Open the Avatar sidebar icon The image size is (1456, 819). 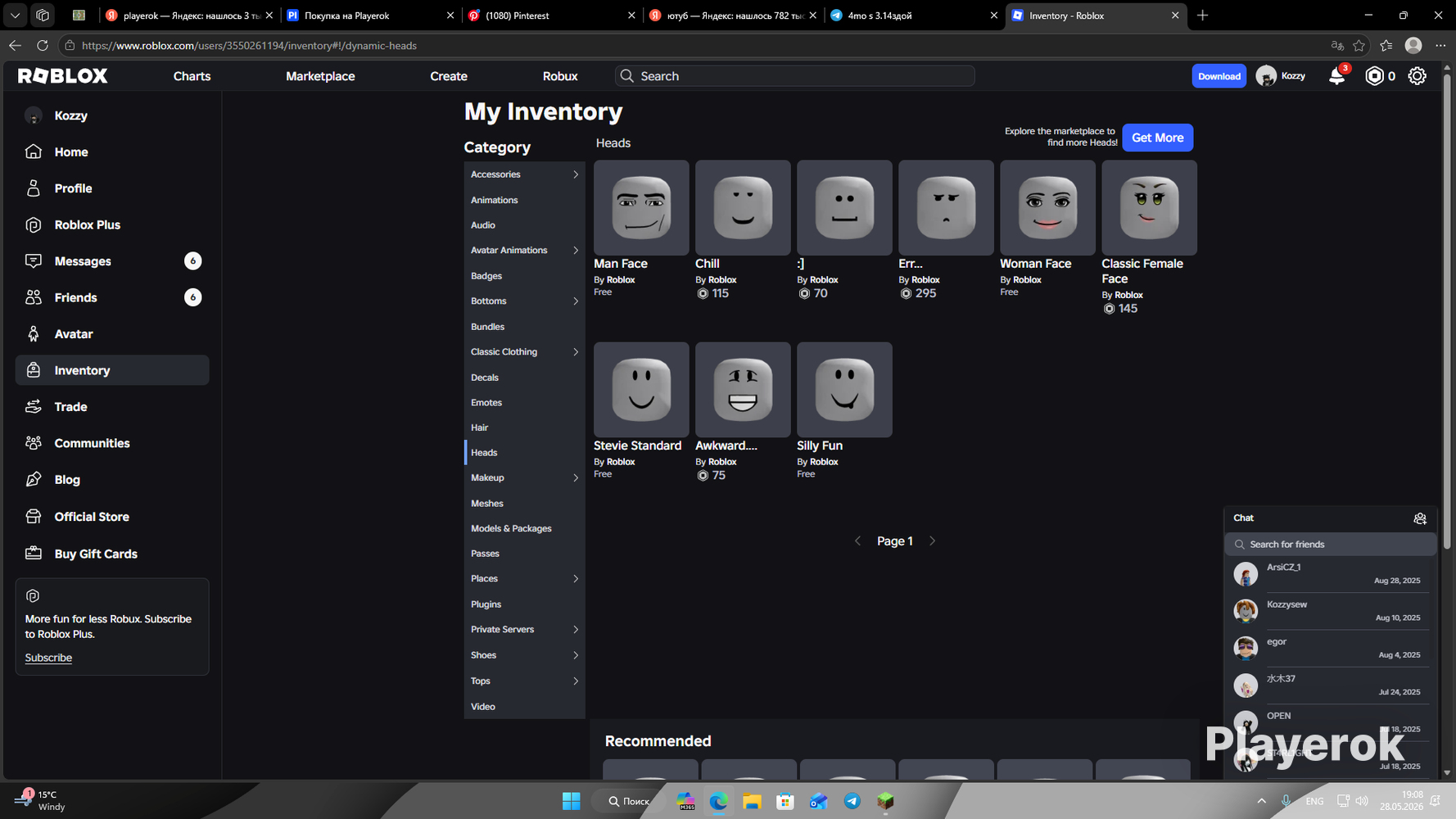34,334
